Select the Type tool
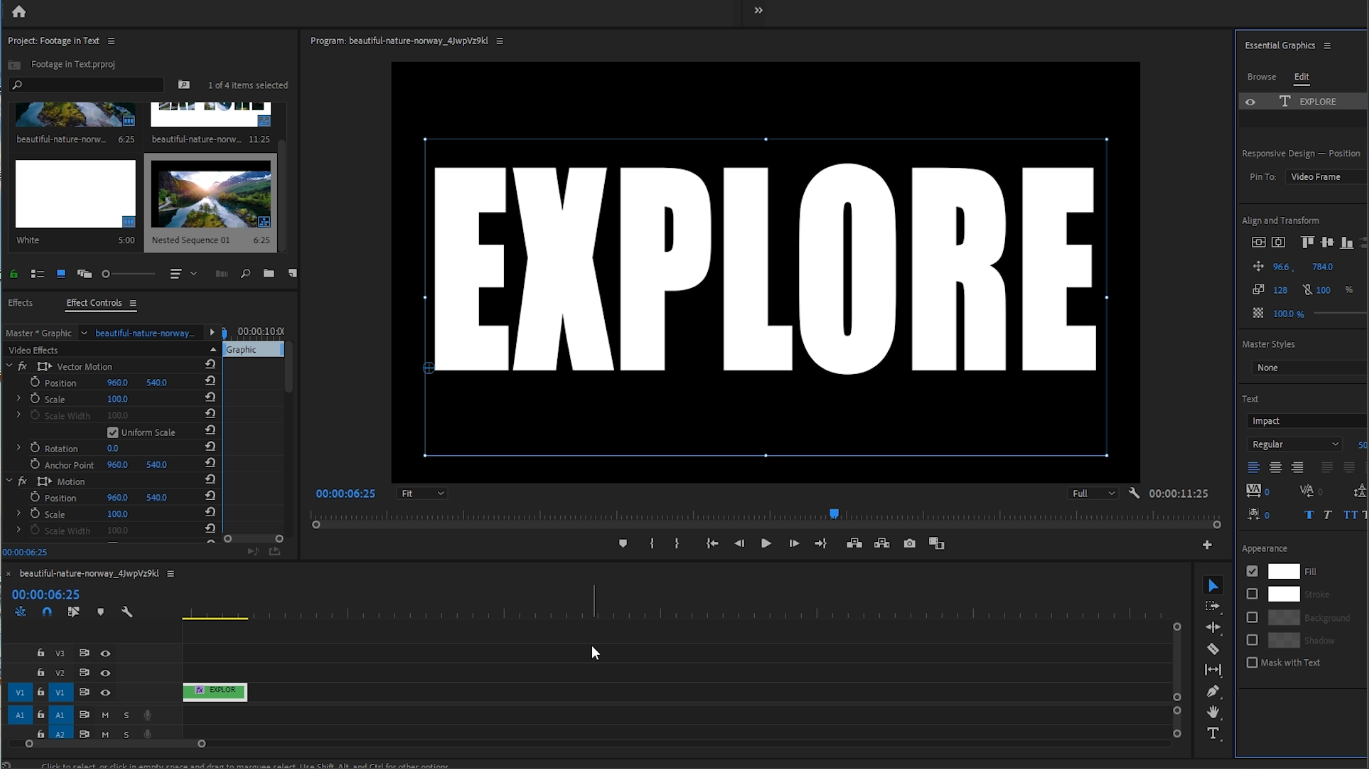 [1213, 734]
